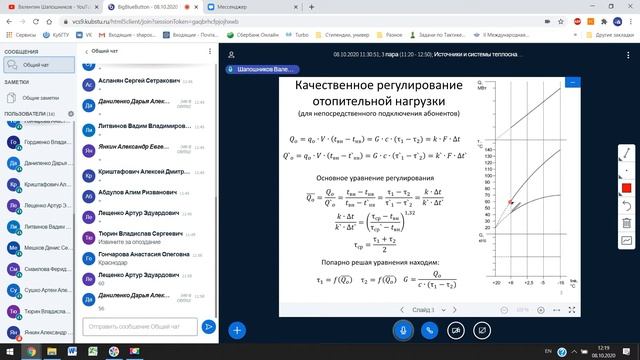Go to next slide arrow
Image resolution: width=640 pixels, height=360 pixels.
pos(454,310)
